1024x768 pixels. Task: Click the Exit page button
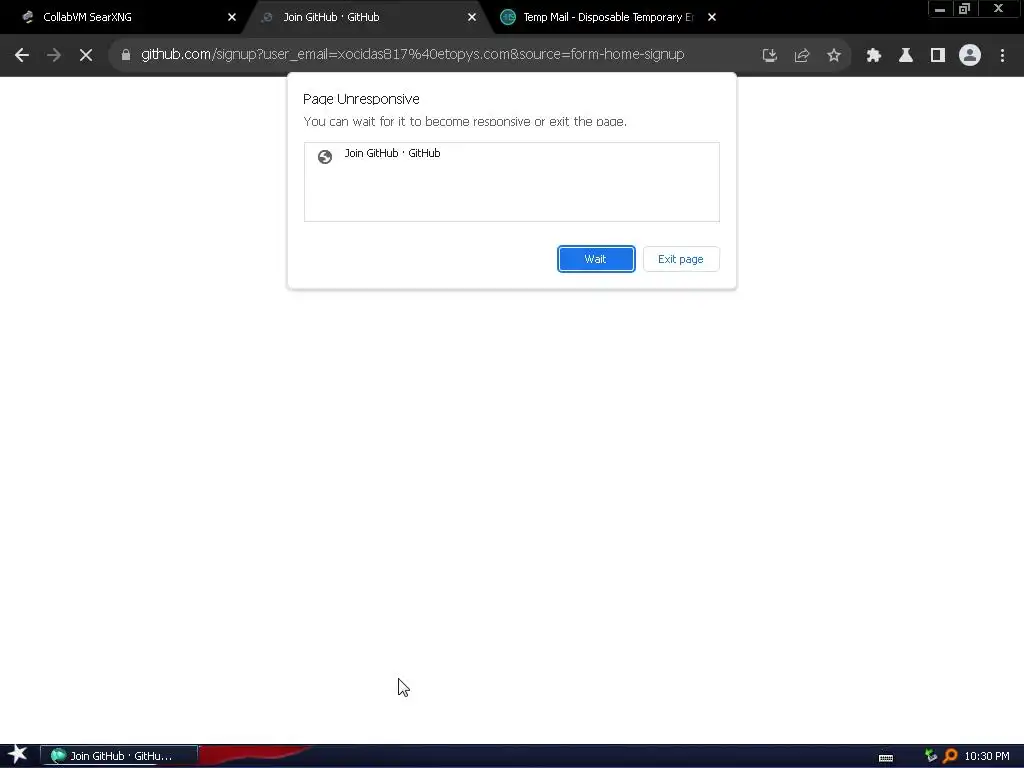tap(680, 259)
